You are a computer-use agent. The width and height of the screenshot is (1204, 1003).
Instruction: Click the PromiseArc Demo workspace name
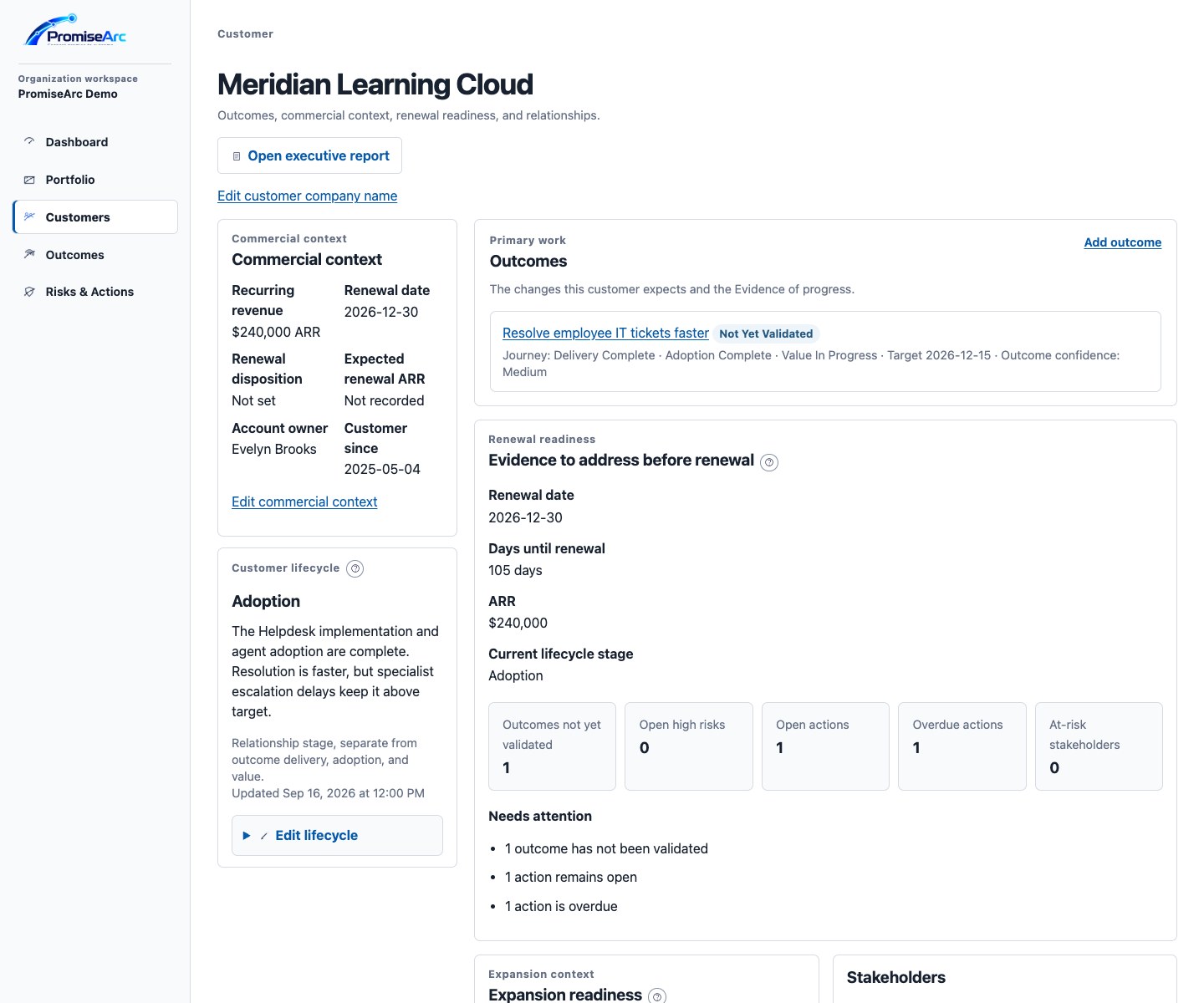point(68,94)
